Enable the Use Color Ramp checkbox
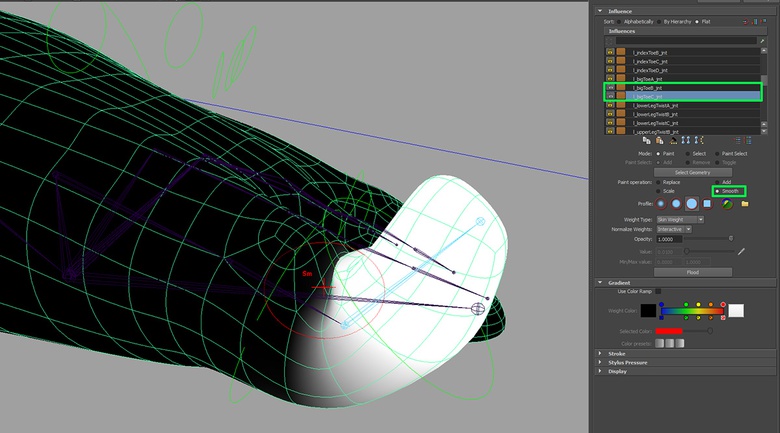 pyautogui.click(x=658, y=291)
